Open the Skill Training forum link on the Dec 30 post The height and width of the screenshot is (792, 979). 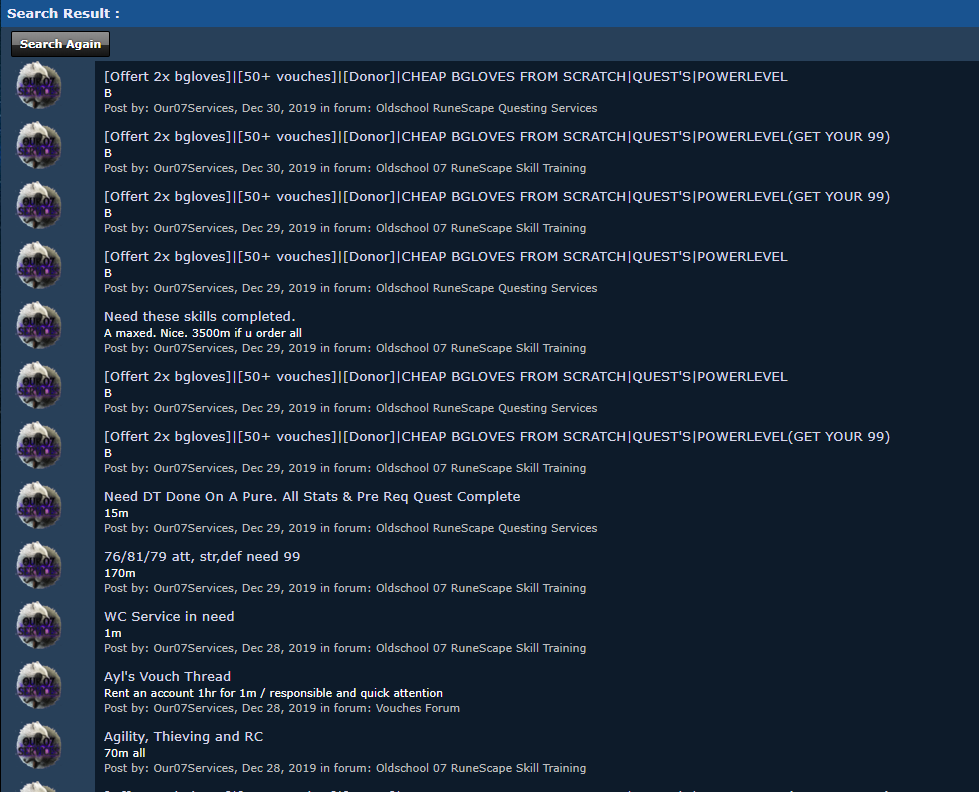coord(481,168)
